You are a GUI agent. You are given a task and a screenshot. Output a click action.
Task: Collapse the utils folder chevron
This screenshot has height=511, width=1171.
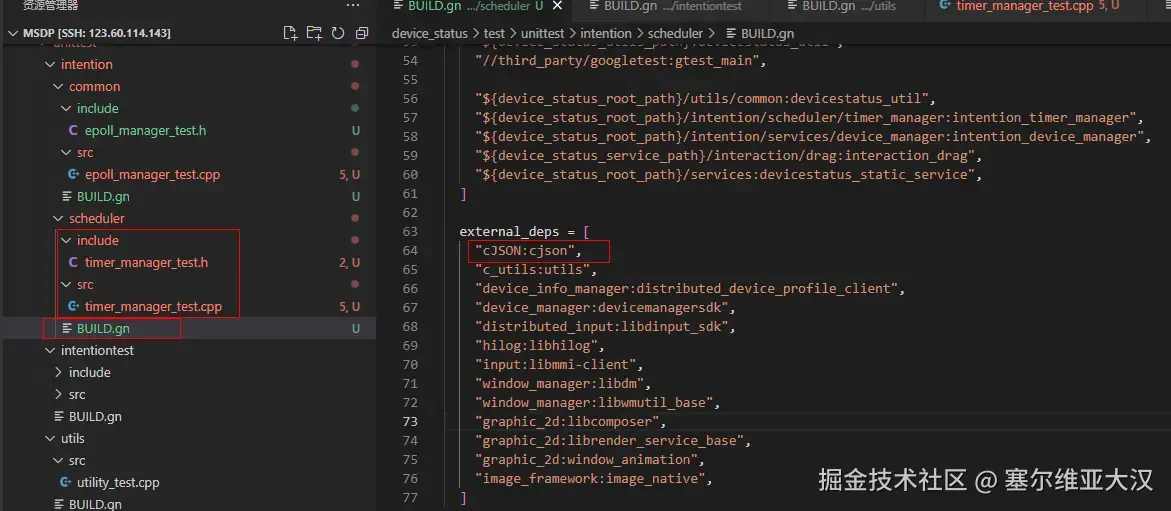[50, 439]
